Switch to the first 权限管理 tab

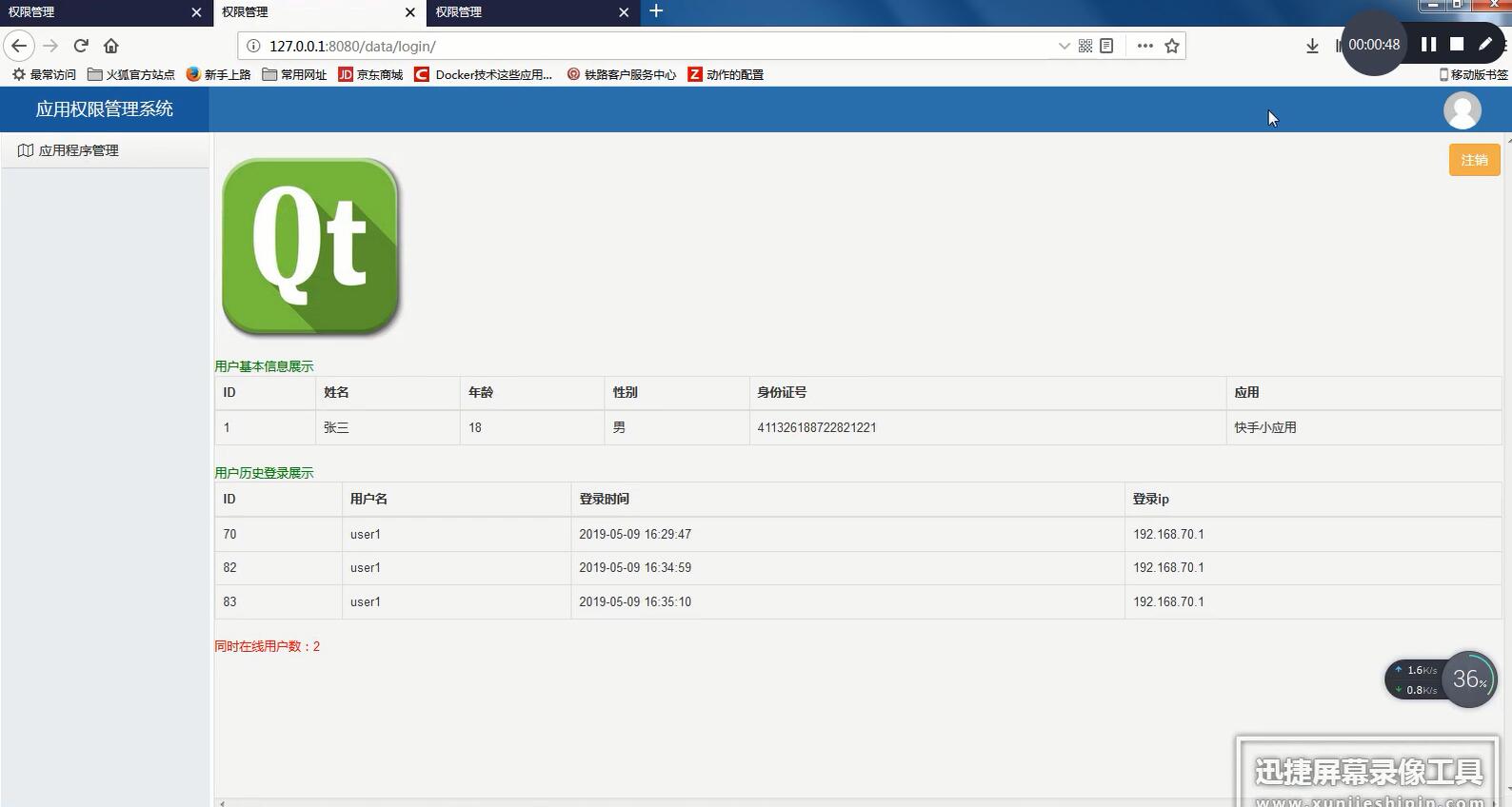click(x=95, y=12)
